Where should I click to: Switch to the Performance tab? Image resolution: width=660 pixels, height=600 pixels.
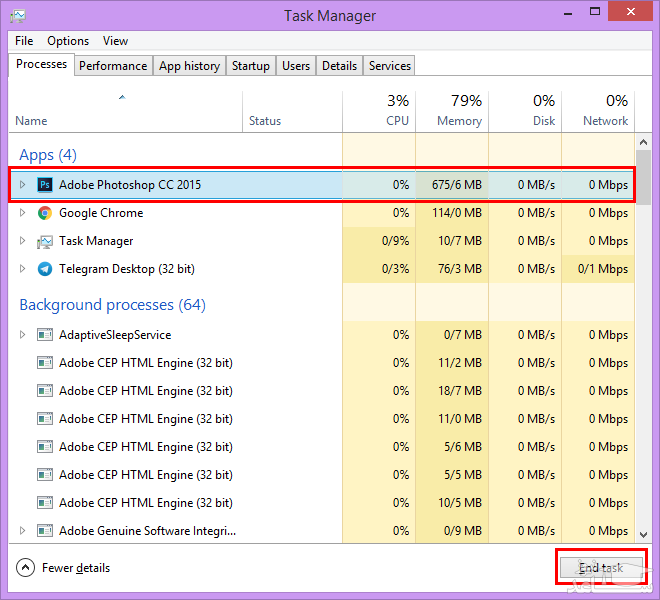pos(113,66)
